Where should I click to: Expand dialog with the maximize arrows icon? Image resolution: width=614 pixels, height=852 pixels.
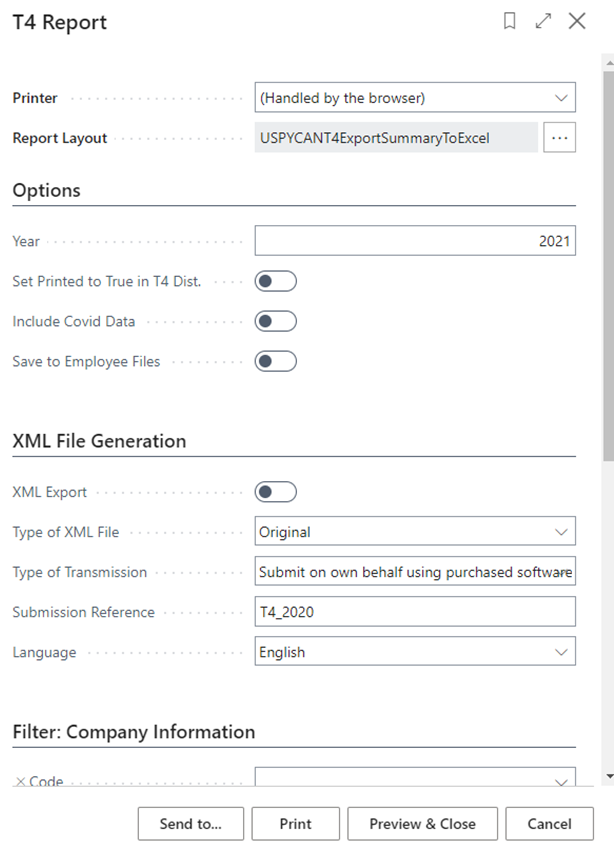pos(543,21)
